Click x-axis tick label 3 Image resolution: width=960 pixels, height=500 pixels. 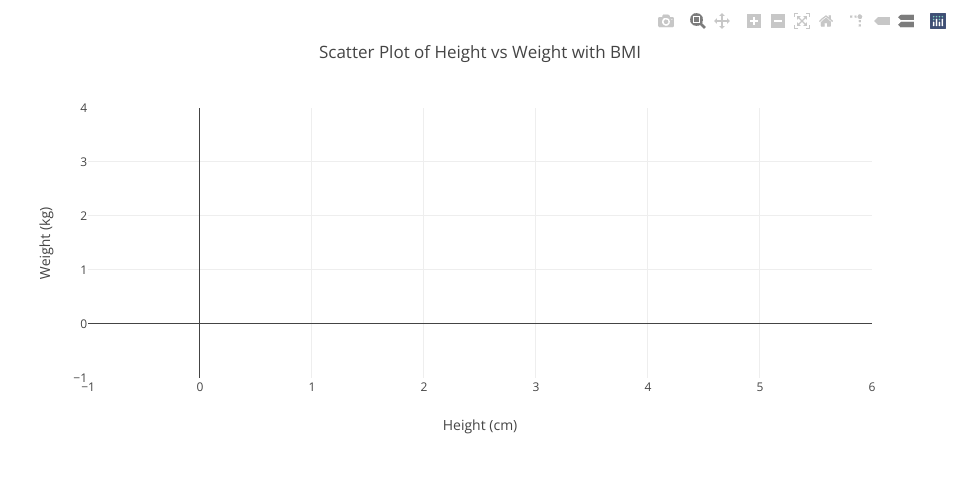pyautogui.click(x=536, y=387)
